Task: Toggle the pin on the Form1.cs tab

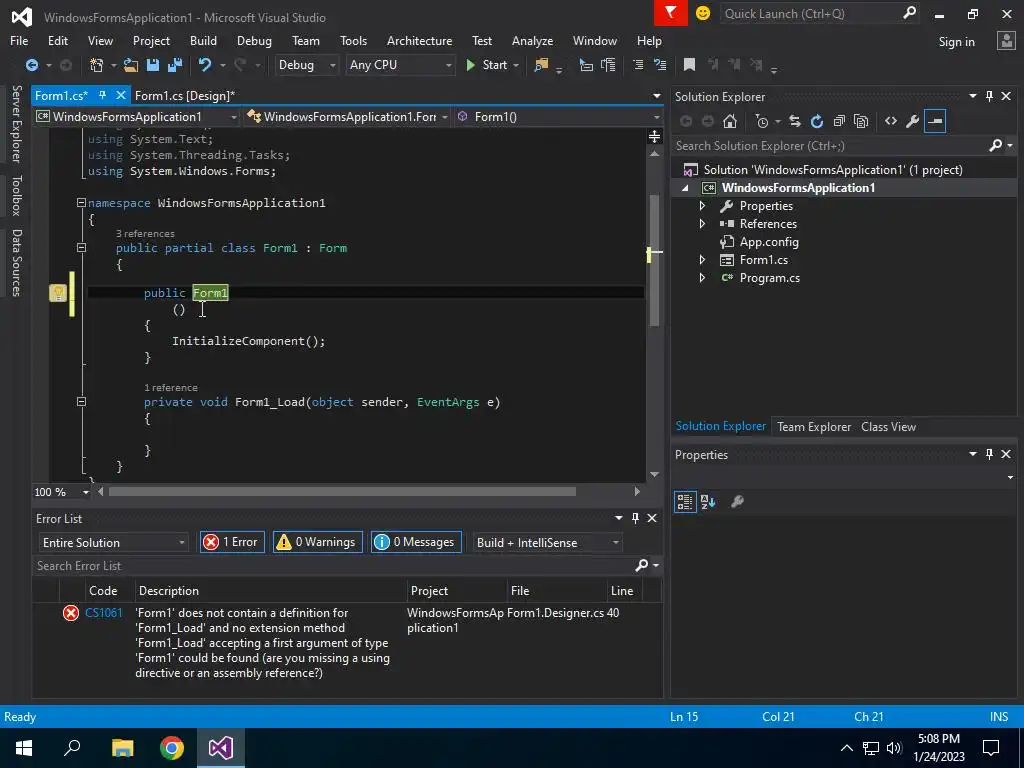Action: (x=103, y=95)
